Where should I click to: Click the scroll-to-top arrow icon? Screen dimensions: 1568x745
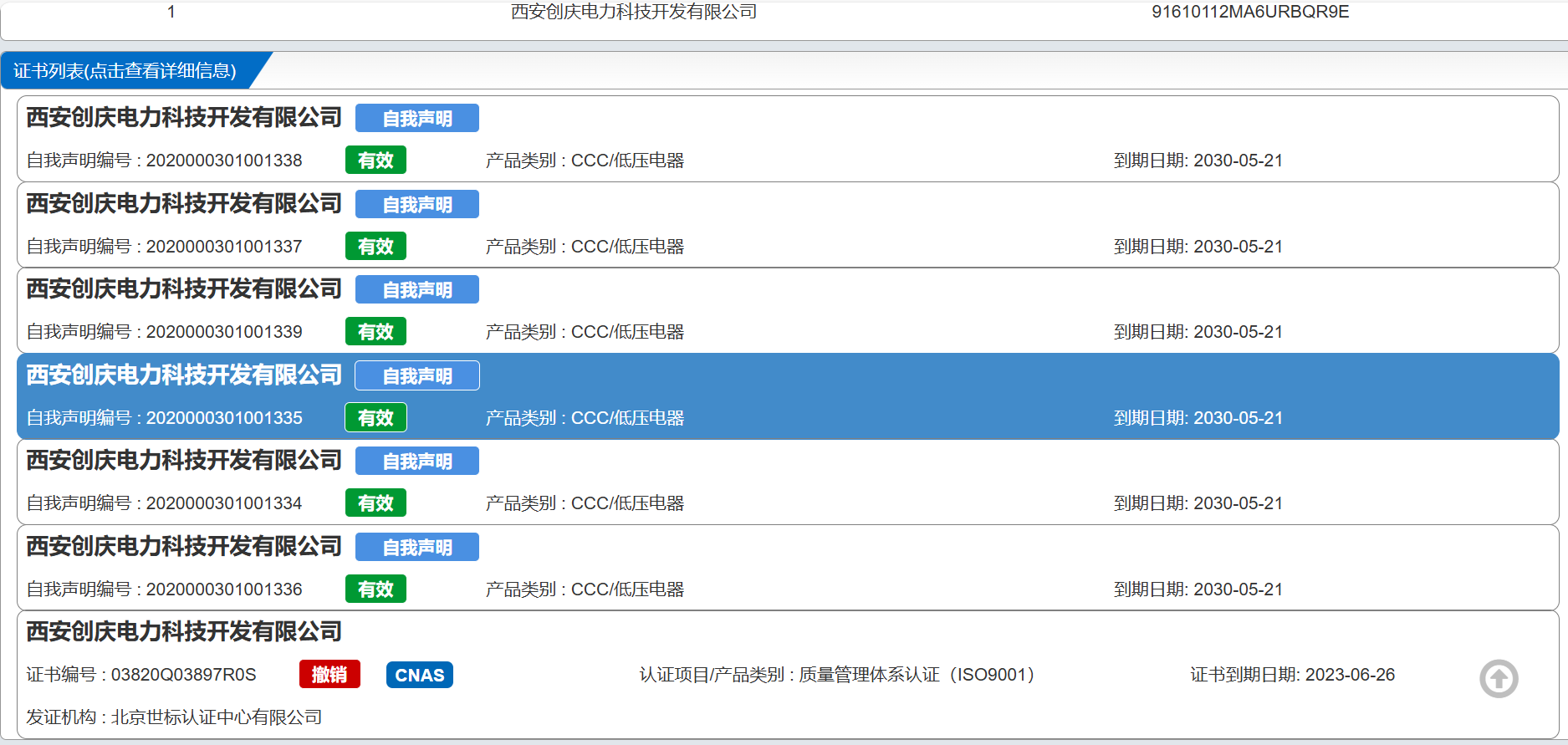1499,678
